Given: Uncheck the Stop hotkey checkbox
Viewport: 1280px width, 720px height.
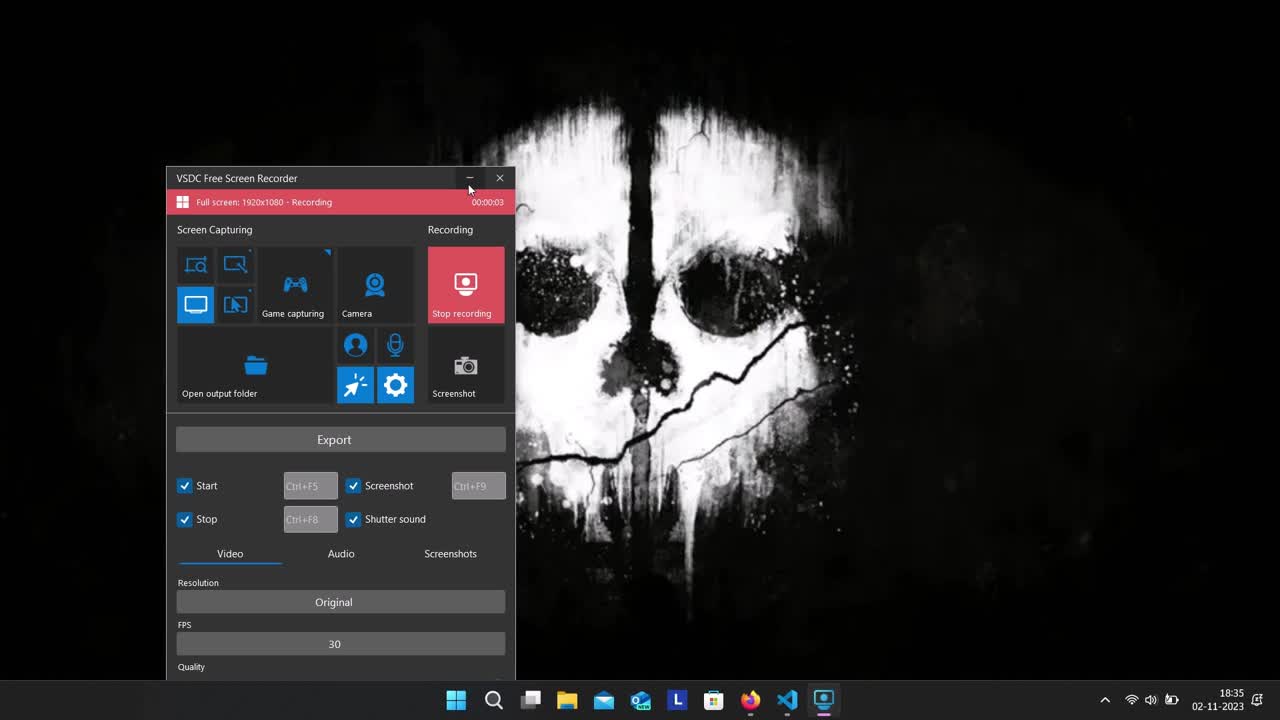Looking at the screenshot, I should pyautogui.click(x=185, y=519).
